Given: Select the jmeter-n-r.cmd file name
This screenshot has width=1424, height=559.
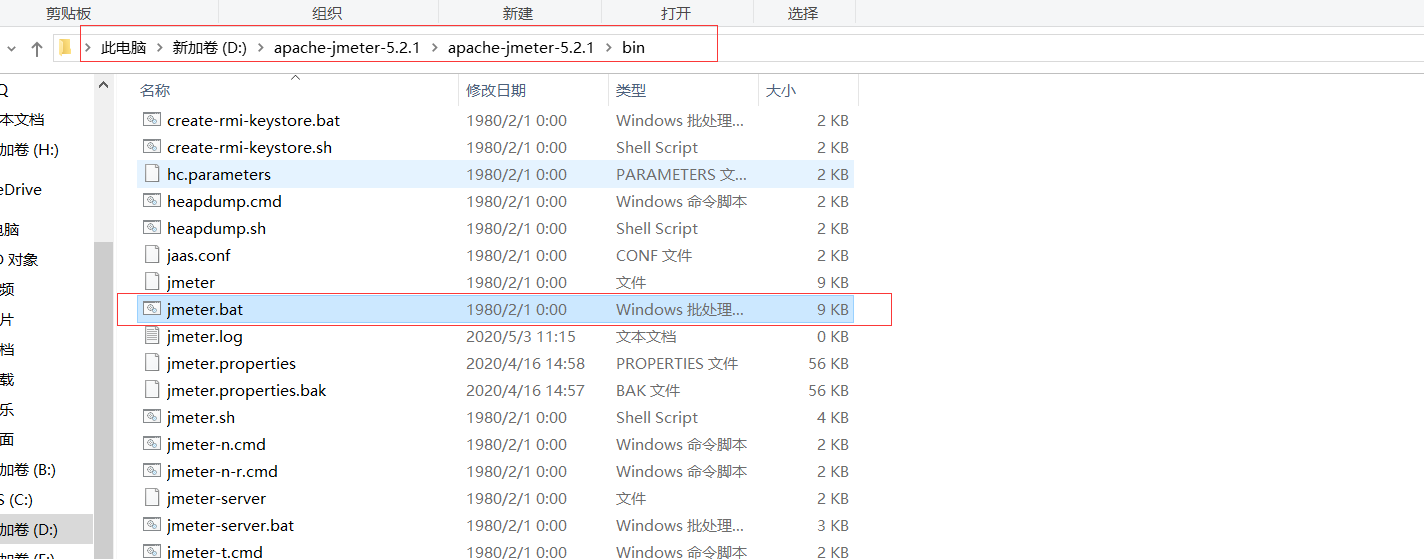Looking at the screenshot, I should tap(222, 471).
